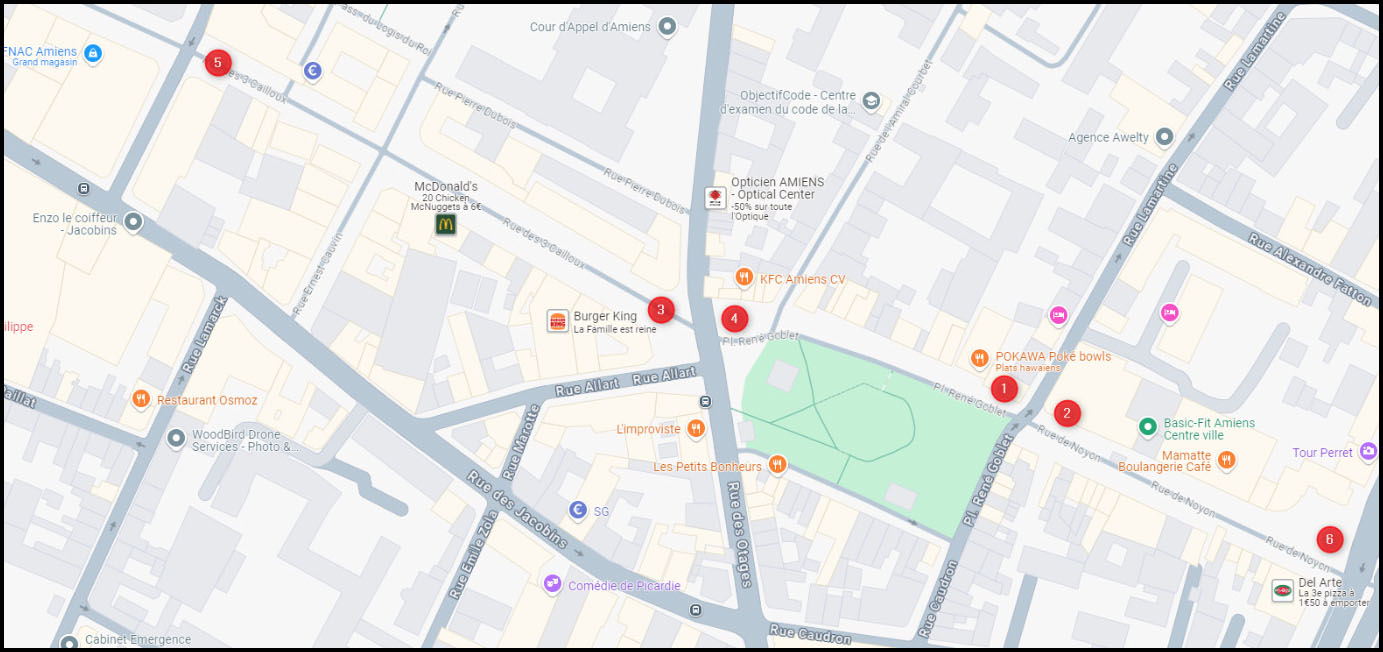Click the FNAC Amiens shopping bag icon

[x=93, y=52]
